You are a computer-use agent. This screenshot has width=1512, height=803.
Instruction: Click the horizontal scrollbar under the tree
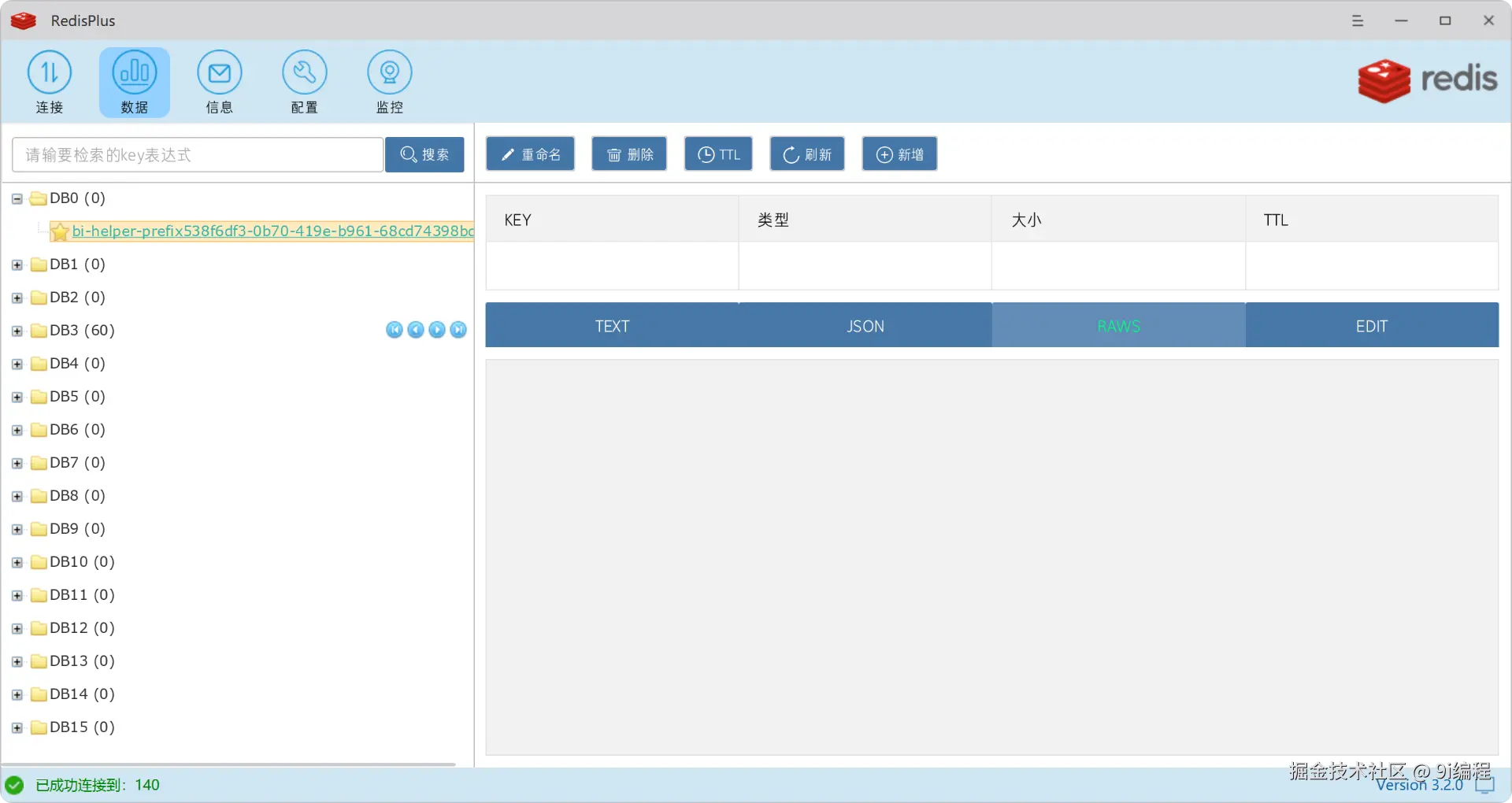pos(230,764)
